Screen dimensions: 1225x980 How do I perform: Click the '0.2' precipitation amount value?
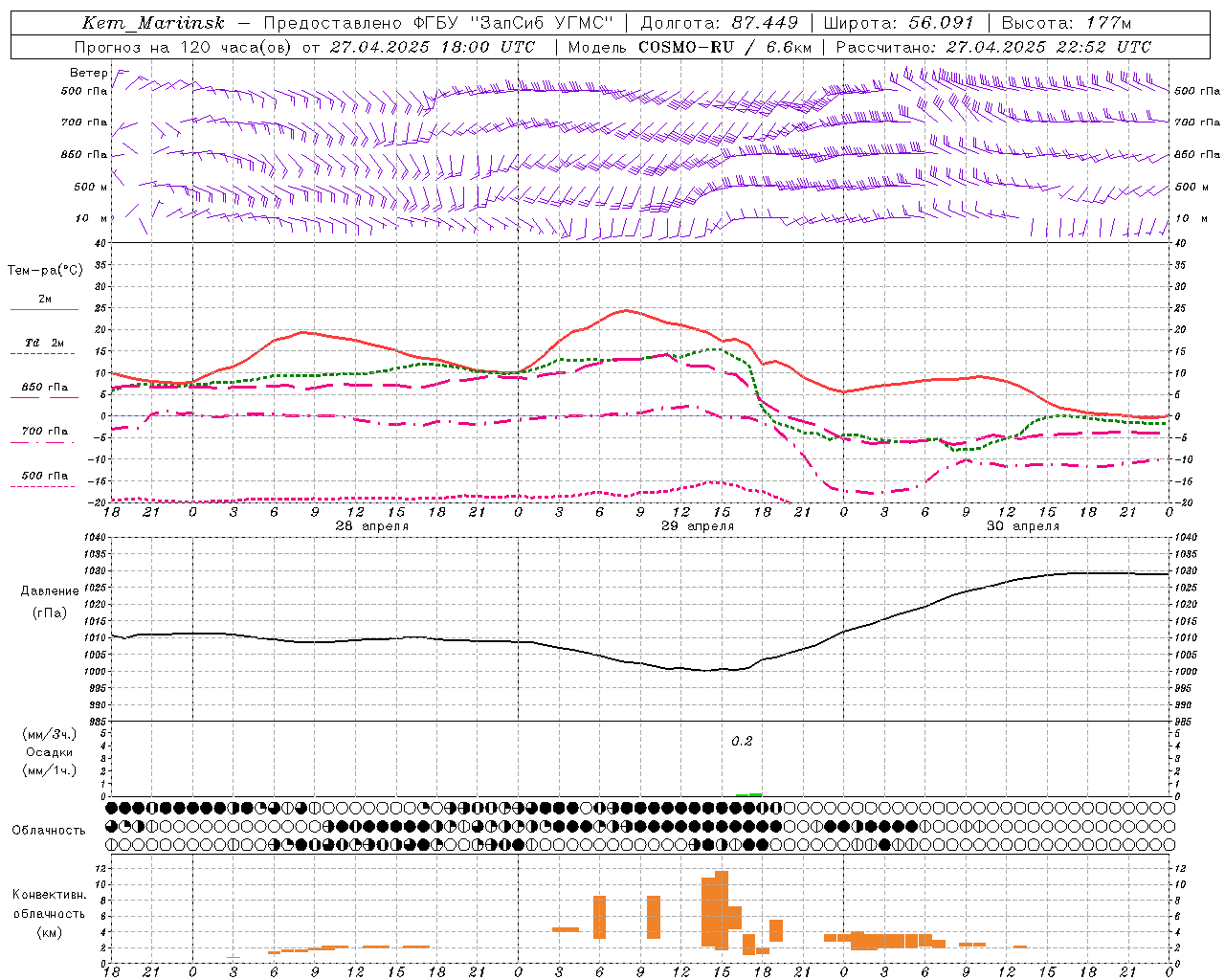point(742,742)
